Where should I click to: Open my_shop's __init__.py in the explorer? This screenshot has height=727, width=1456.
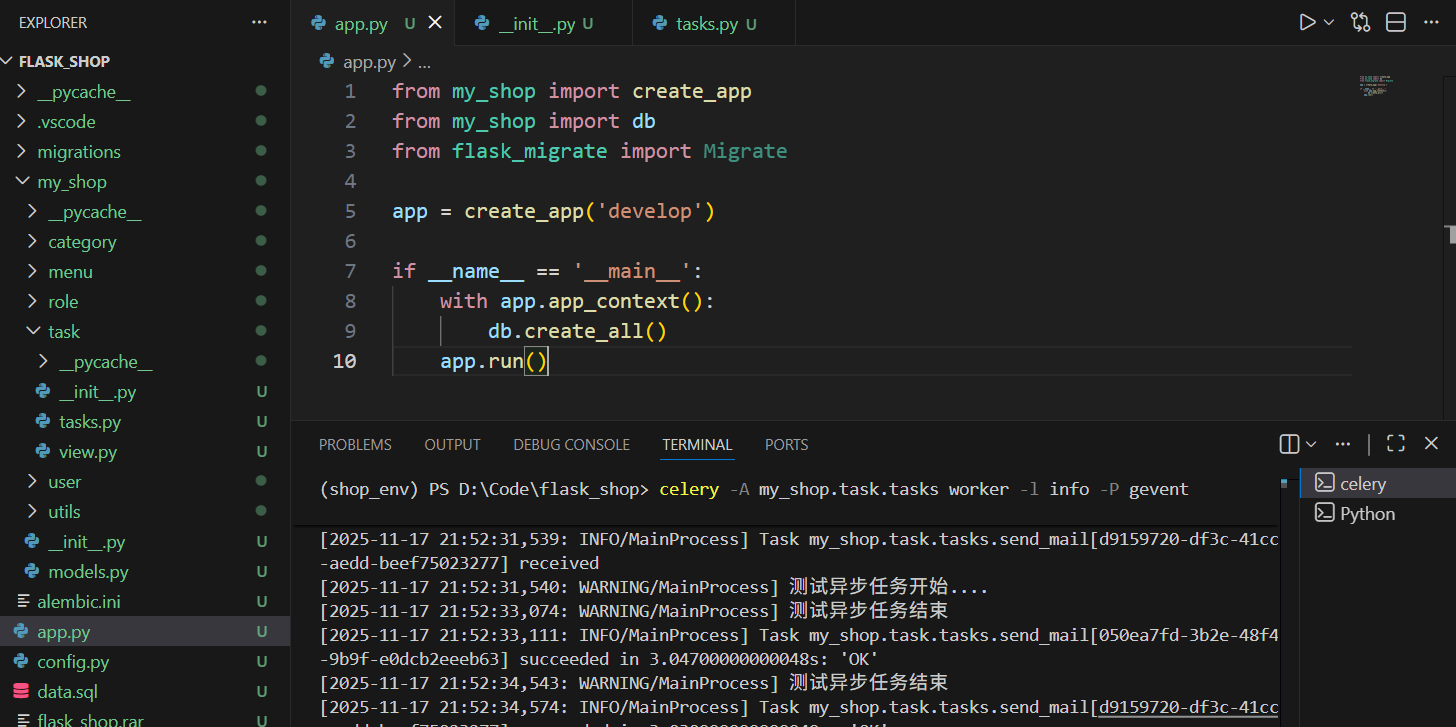click(x=145, y=542)
